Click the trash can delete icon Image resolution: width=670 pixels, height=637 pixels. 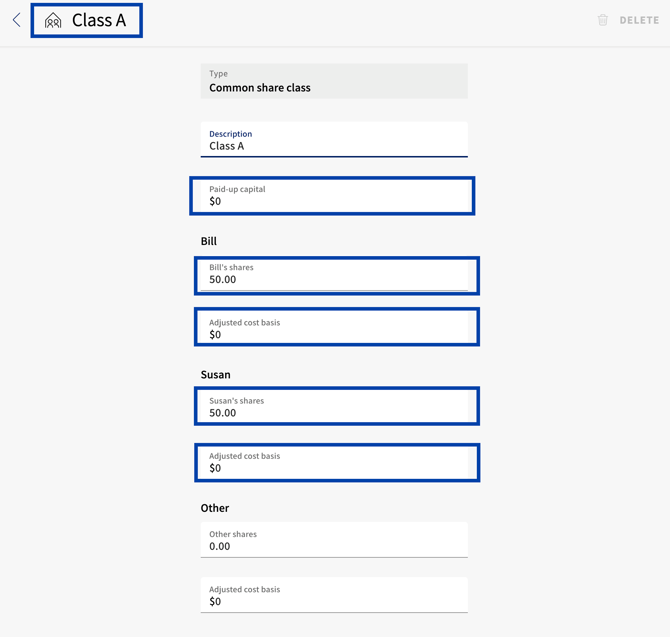(x=602, y=20)
